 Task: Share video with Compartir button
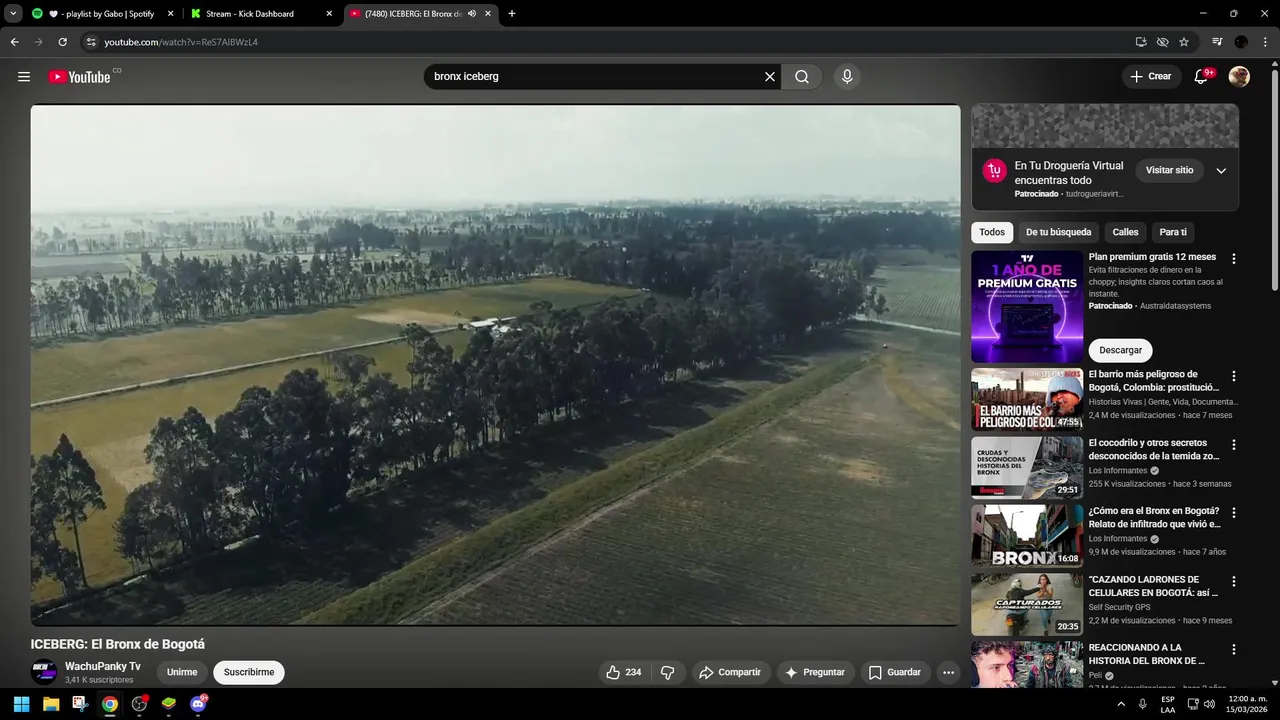click(x=729, y=672)
